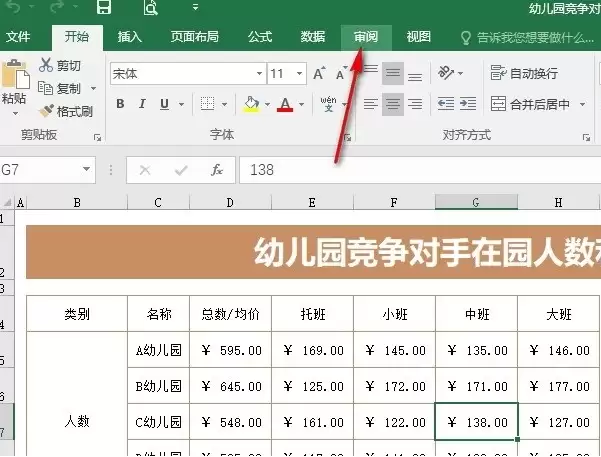Open the 插入 ribbon tab

(130, 37)
